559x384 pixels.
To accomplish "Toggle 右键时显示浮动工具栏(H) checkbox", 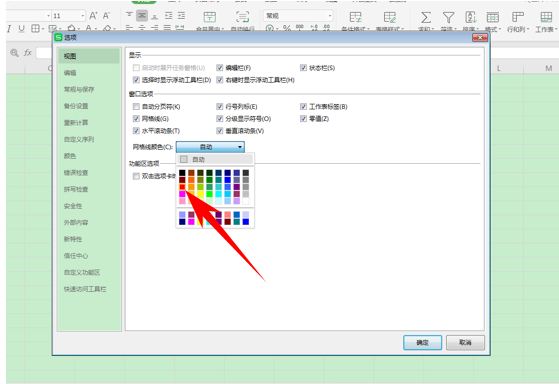I will 220,80.
